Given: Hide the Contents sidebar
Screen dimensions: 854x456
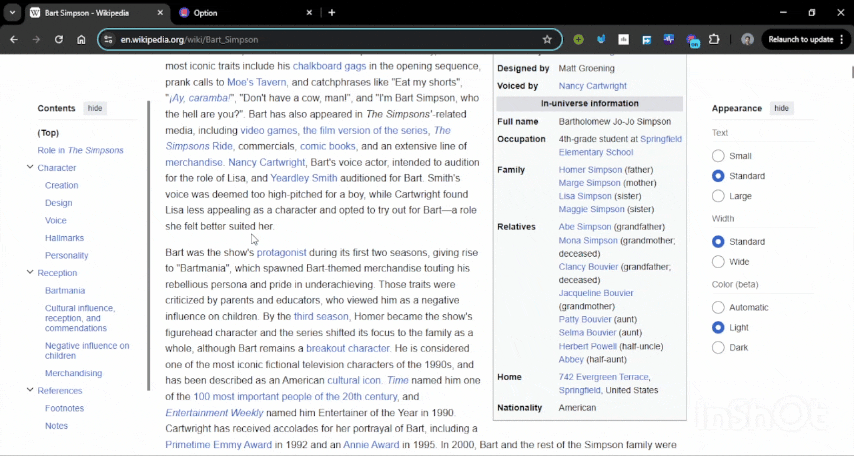Looking at the screenshot, I should pyautogui.click(x=95, y=108).
